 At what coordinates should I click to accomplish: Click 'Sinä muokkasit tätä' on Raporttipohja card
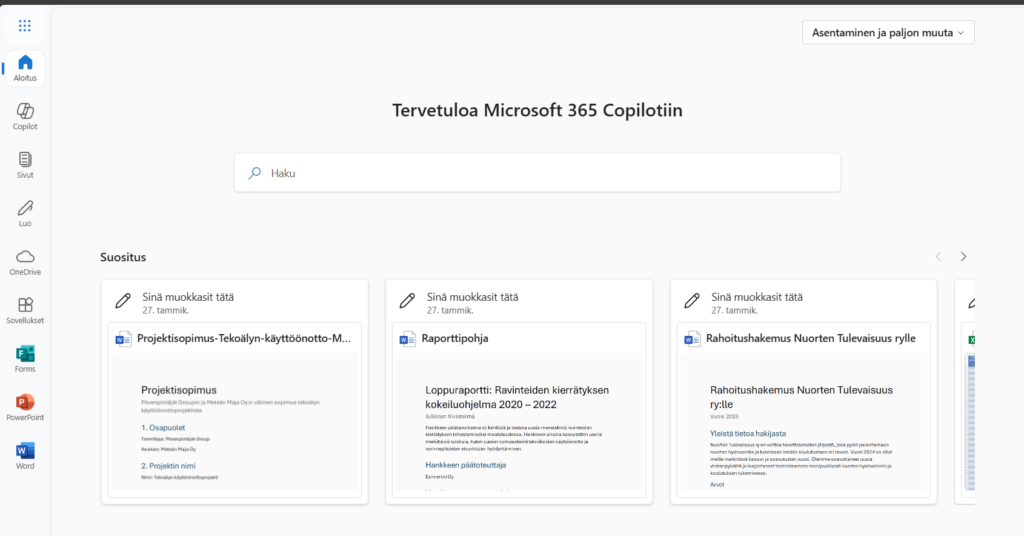coord(472,297)
